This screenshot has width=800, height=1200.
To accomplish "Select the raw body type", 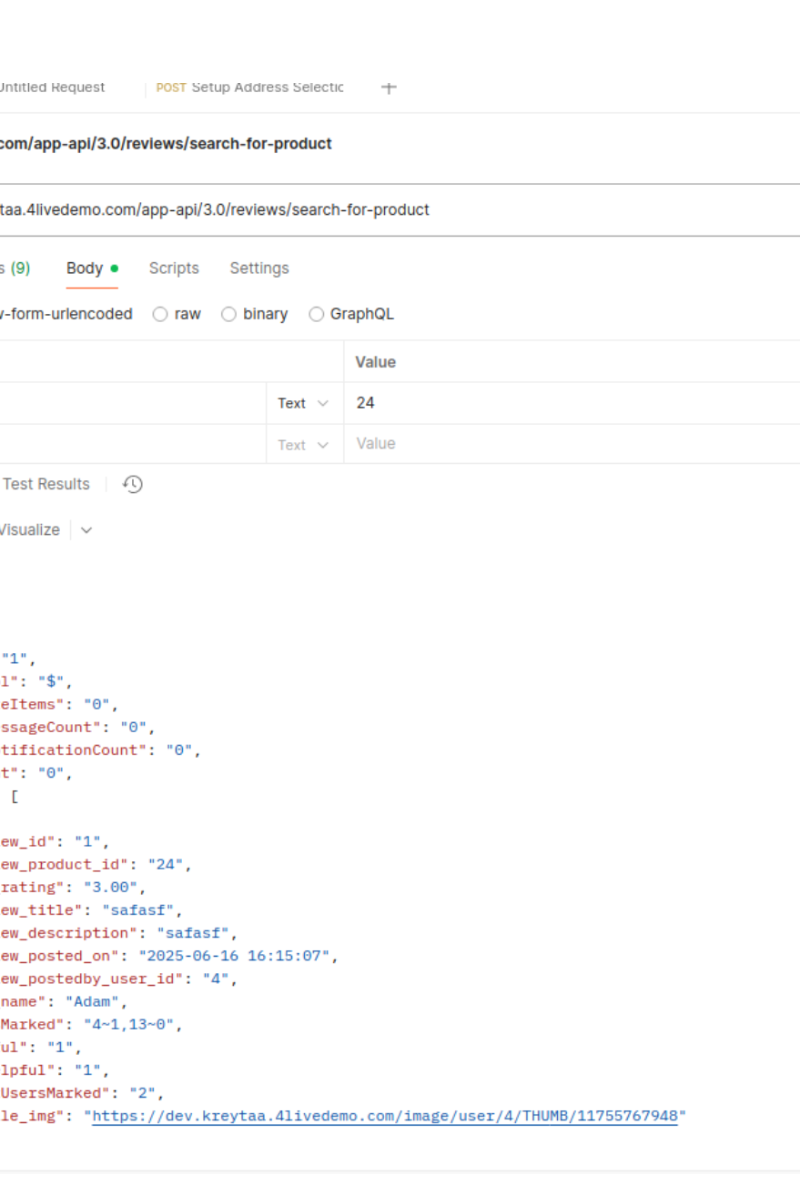I will point(176,314).
